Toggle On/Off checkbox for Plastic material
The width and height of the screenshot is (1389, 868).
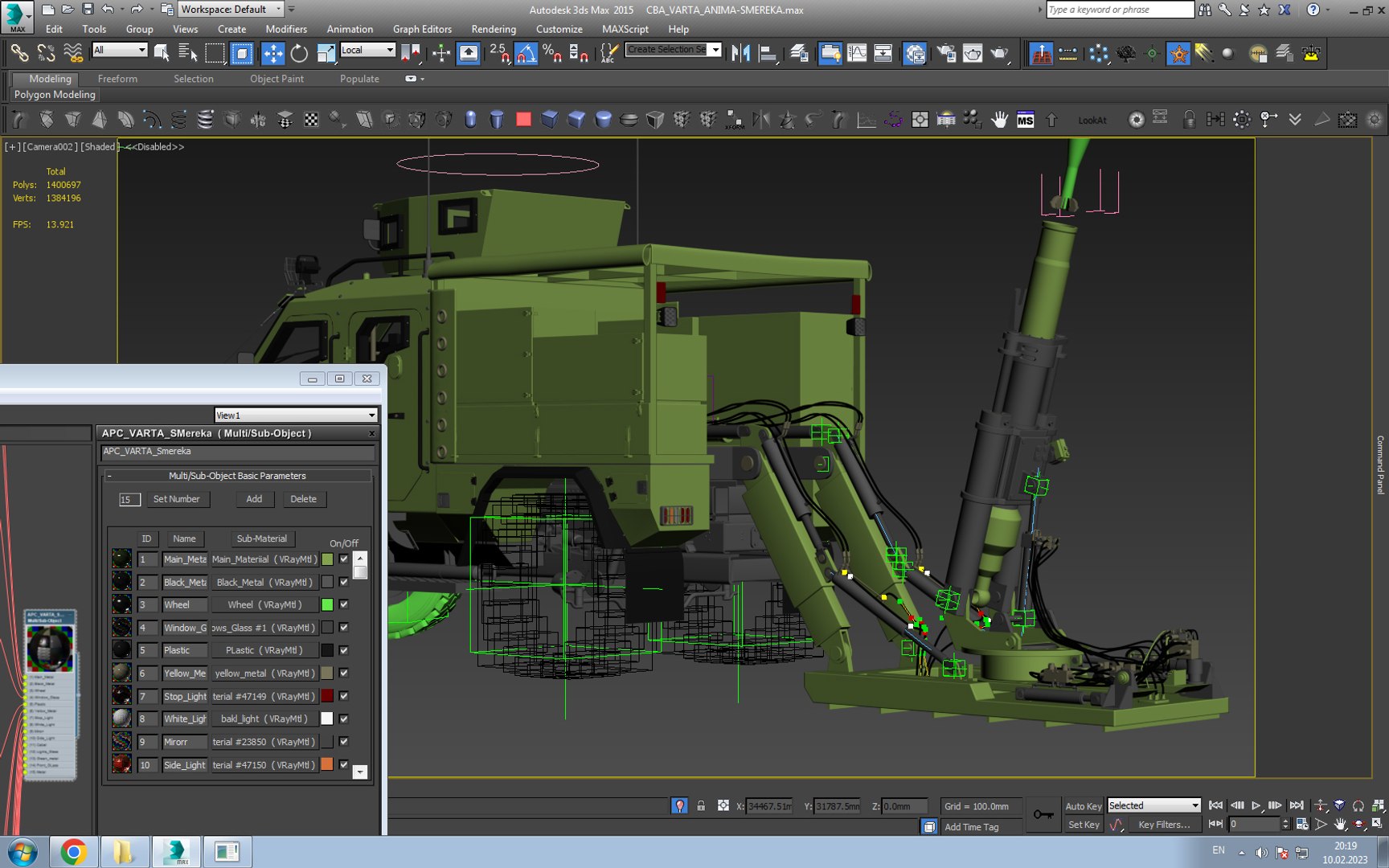click(344, 650)
